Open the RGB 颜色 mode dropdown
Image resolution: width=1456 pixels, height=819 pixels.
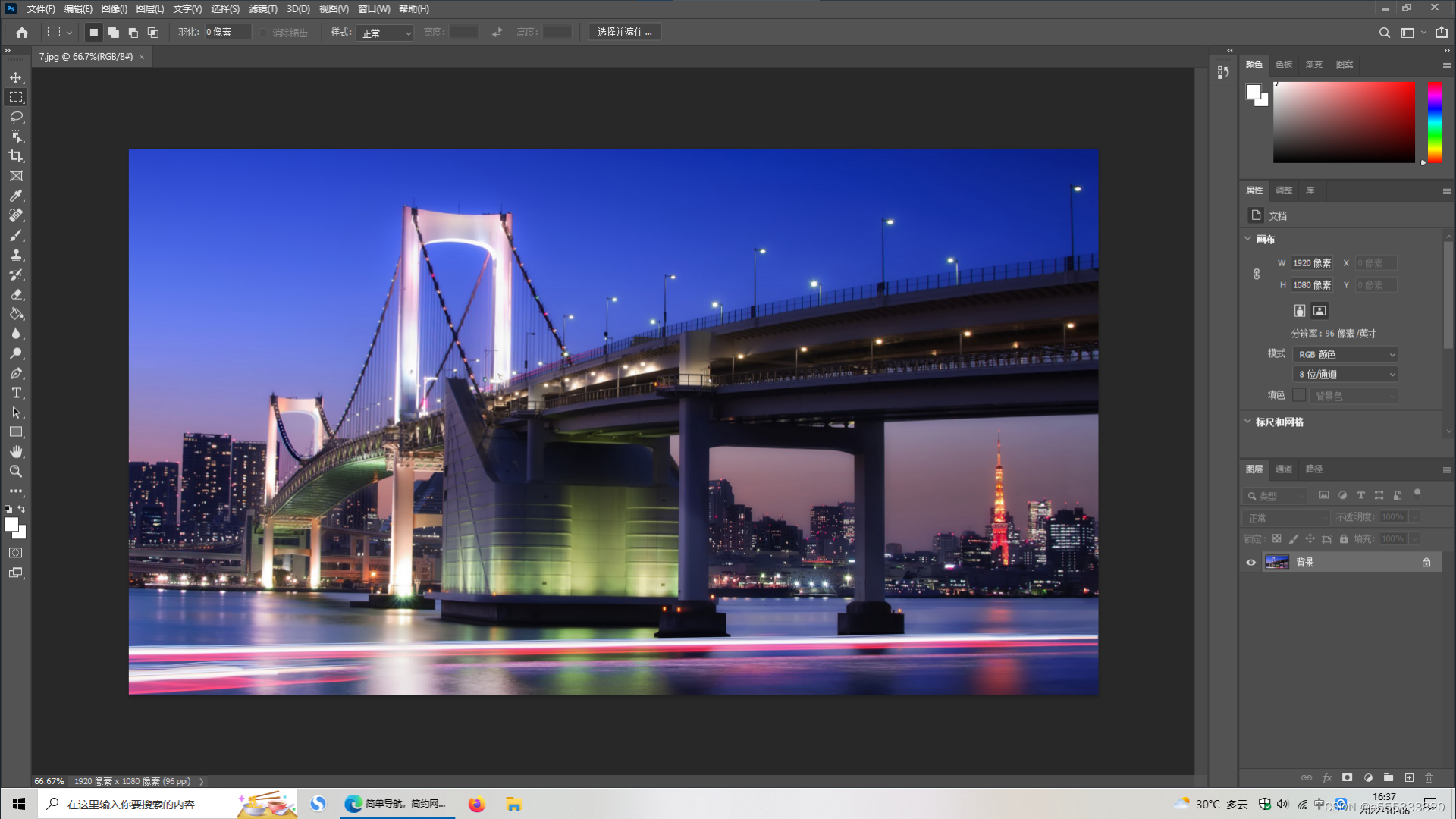click(x=1345, y=354)
